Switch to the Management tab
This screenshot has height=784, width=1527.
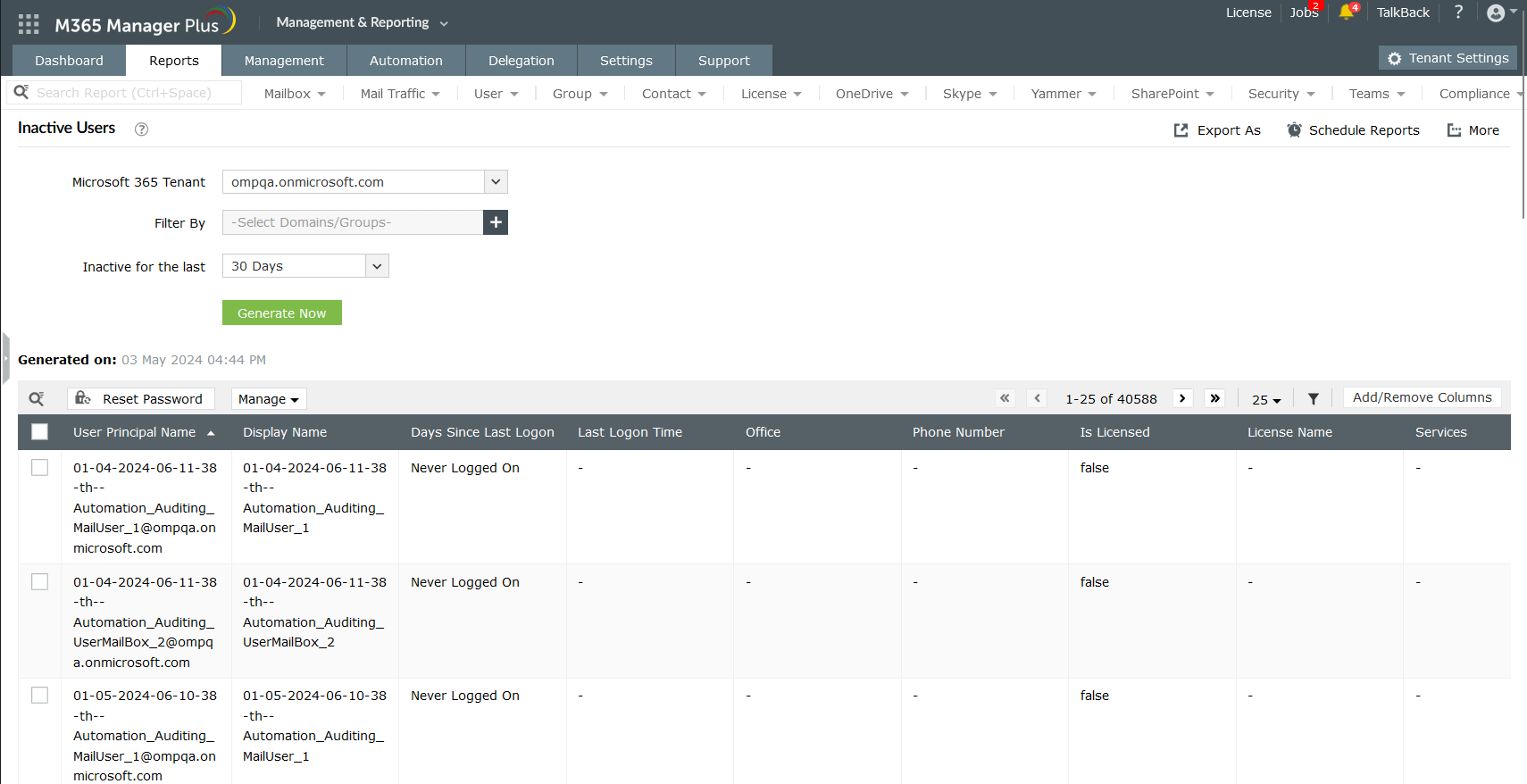click(284, 61)
